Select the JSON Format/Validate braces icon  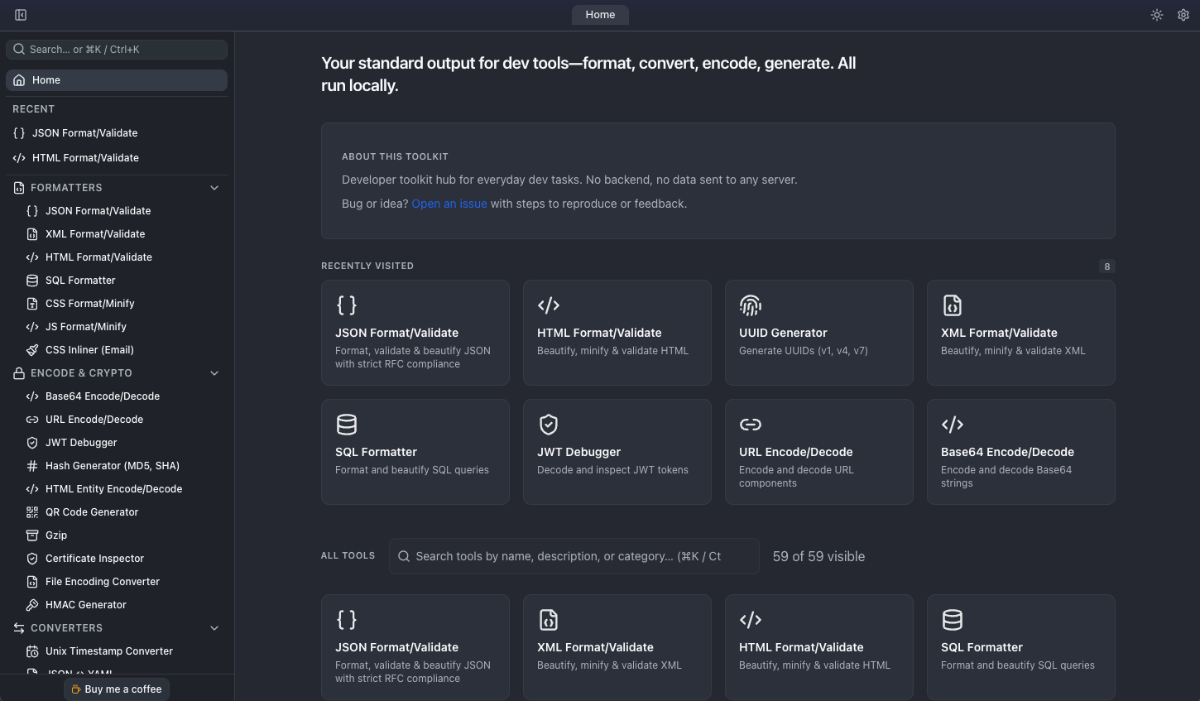pyautogui.click(x=347, y=305)
